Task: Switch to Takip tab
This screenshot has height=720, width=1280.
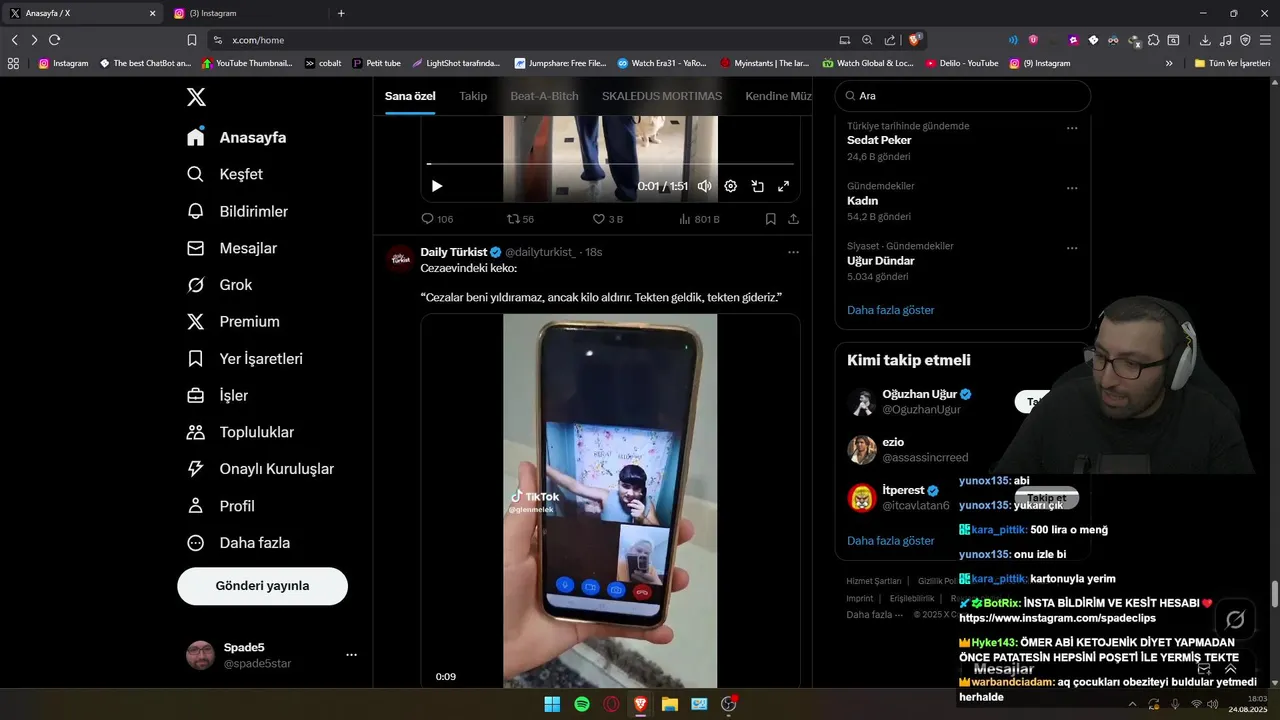Action: pos(473,96)
